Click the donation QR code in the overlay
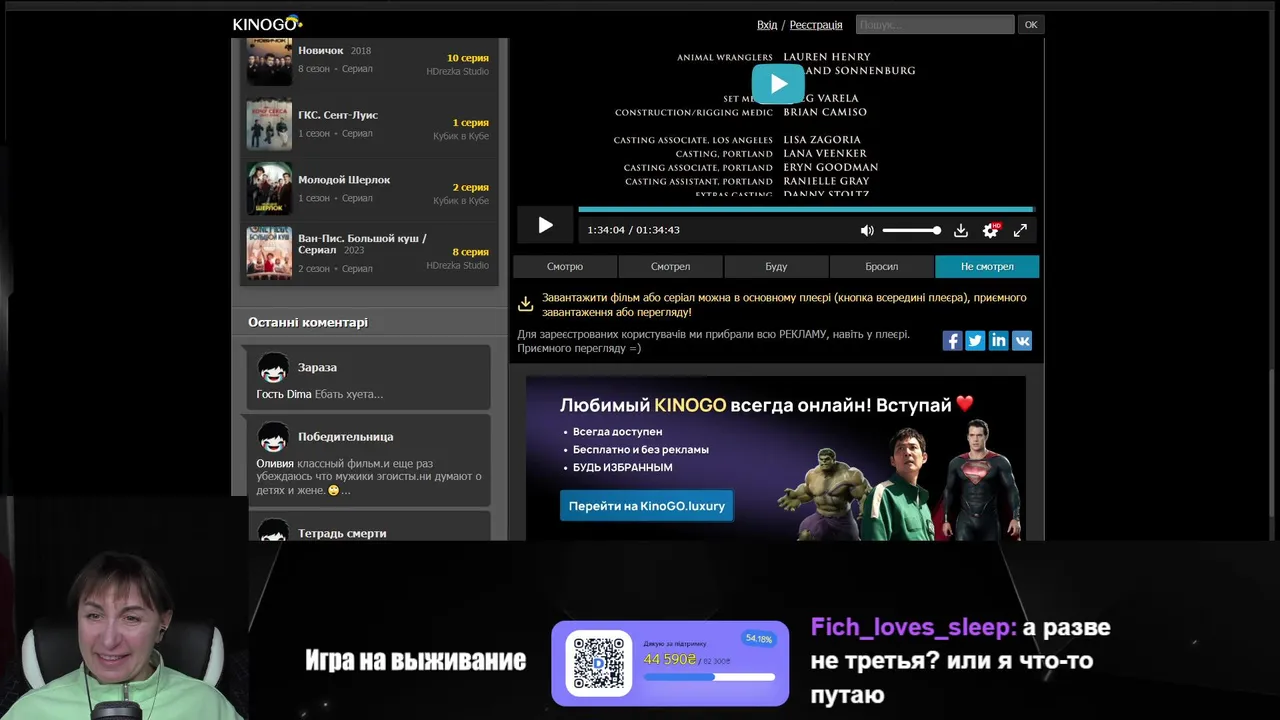 pos(599,663)
